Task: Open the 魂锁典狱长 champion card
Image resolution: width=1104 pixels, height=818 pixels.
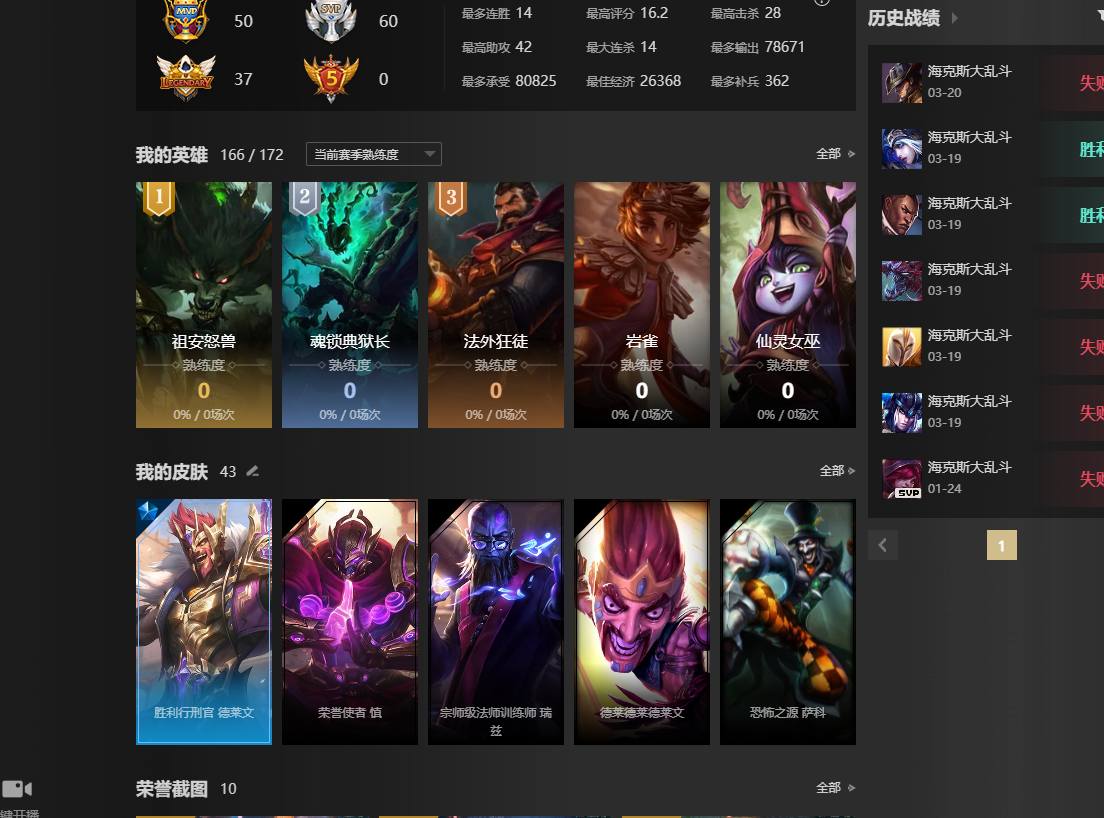Action: pos(350,305)
